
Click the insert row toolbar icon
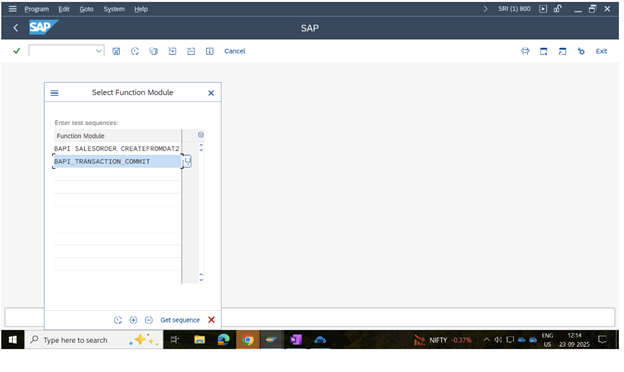(x=172, y=51)
